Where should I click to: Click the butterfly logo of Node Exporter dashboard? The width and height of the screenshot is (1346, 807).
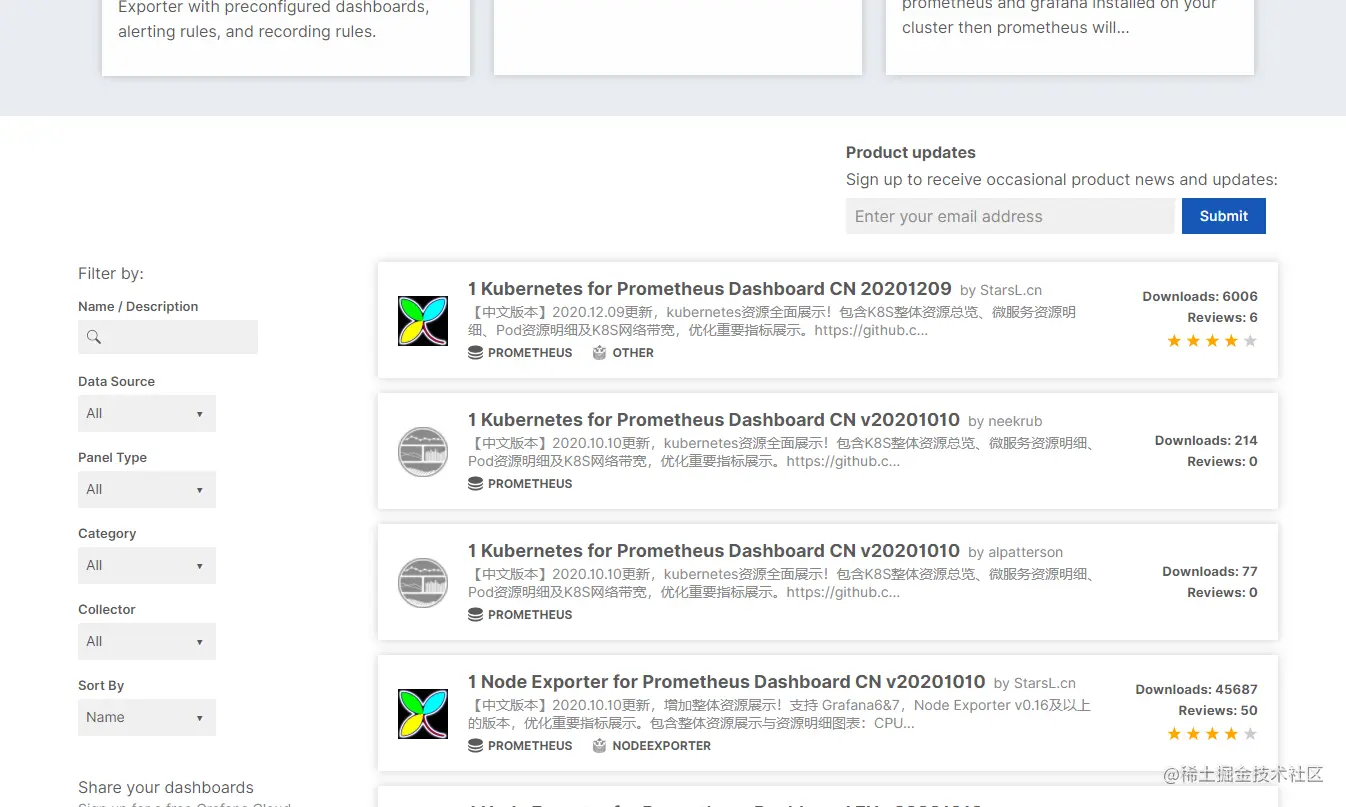[x=423, y=714]
